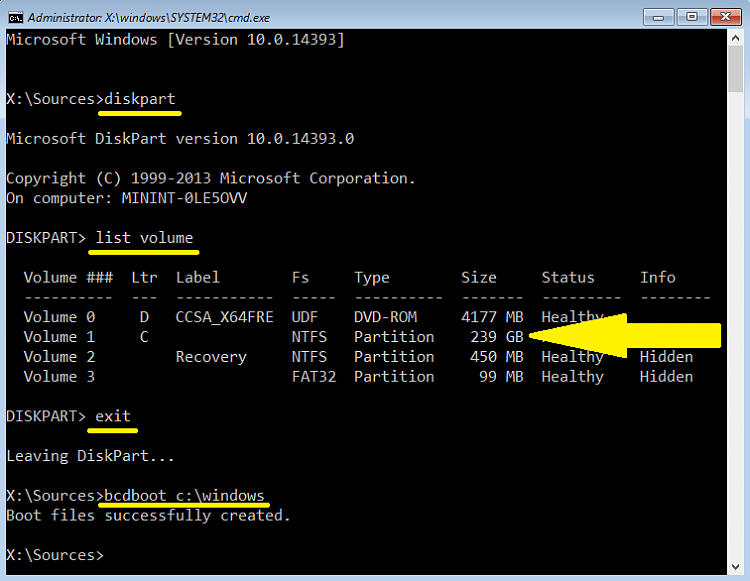Click 'Partition' in the Volume 3 row
The image size is (750, 581).
click(394, 376)
